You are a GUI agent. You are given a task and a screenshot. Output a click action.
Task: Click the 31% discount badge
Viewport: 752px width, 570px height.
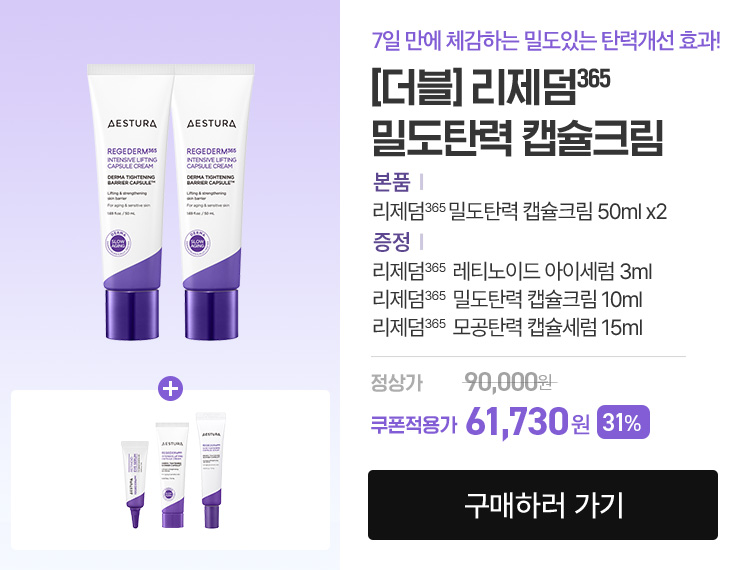623,422
